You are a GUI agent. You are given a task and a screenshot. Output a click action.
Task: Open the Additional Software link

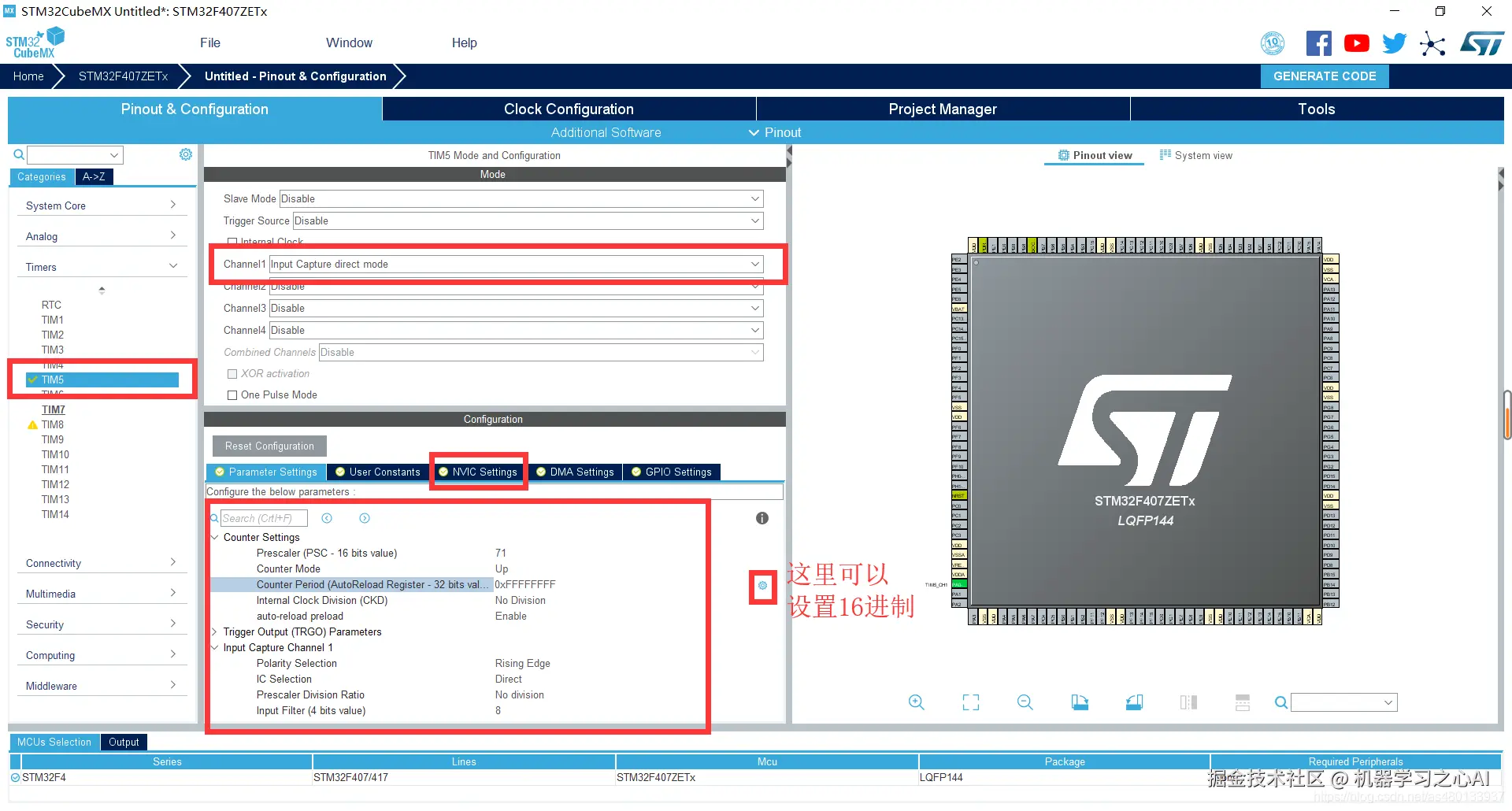coord(606,133)
